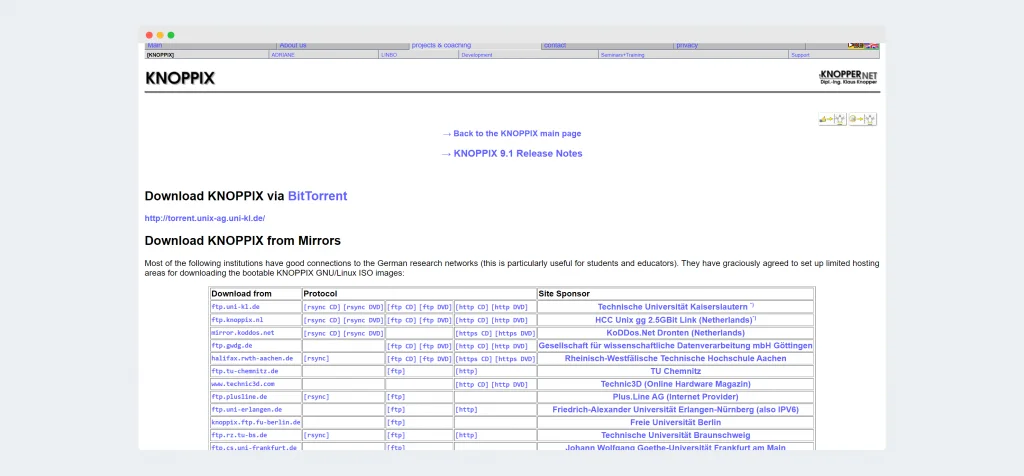1024x476 pixels.
Task: Open the About us menu tab
Action: point(293,46)
